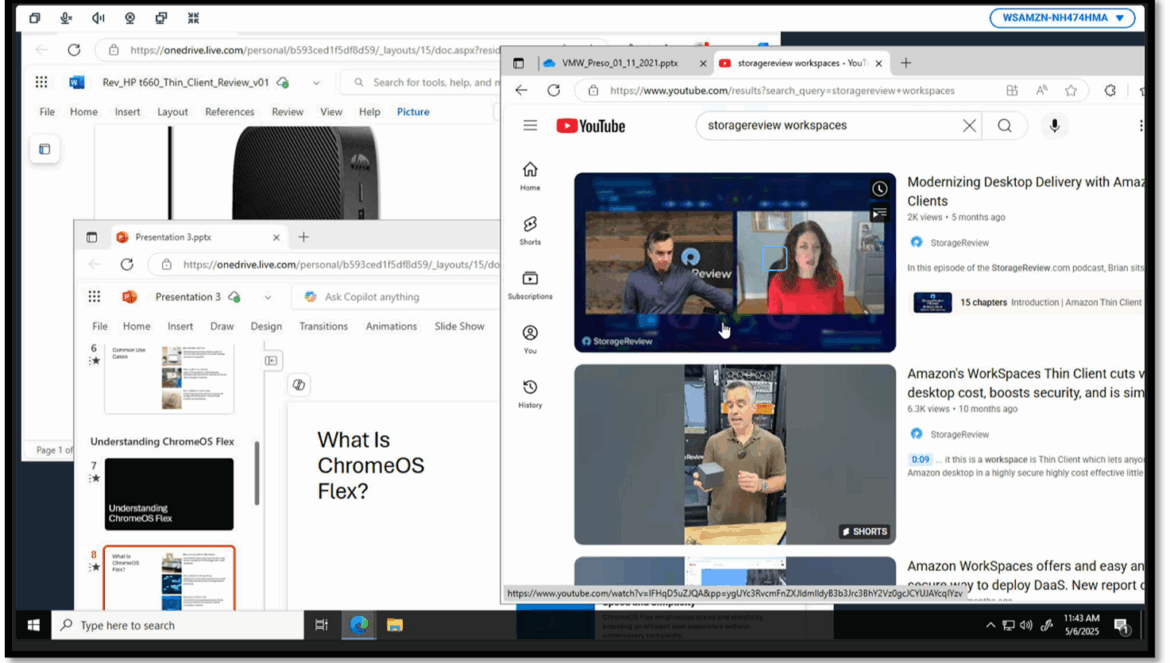Image resolution: width=1170 pixels, height=663 pixels.
Task: Open YouTube Subscriptions in sidebar
Action: point(530,285)
